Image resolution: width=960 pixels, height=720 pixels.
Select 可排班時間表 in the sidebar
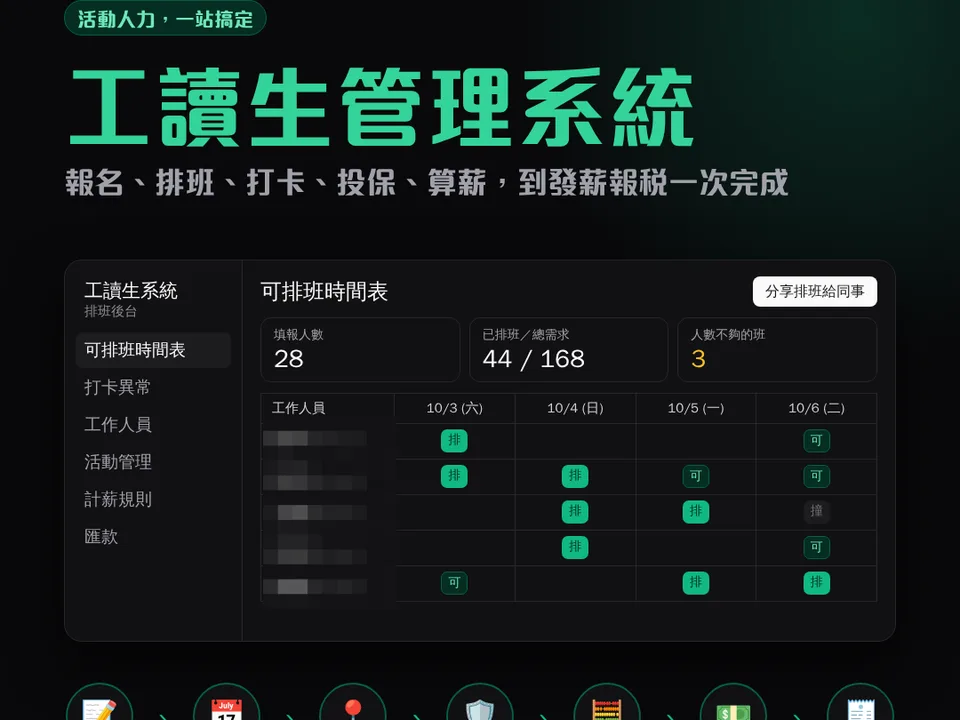click(x=153, y=350)
